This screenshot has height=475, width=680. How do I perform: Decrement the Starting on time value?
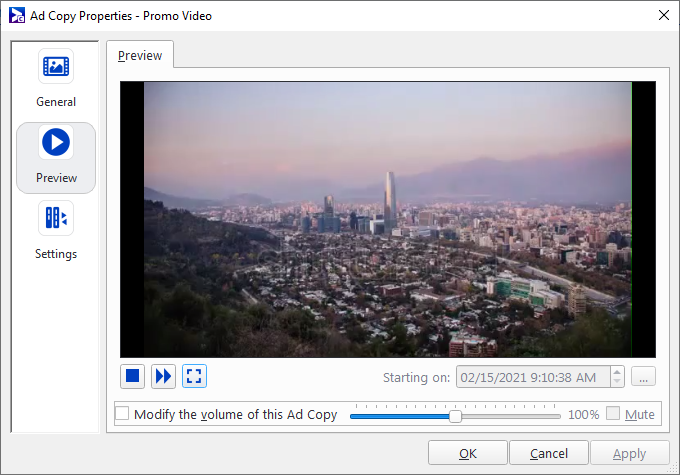point(617,382)
